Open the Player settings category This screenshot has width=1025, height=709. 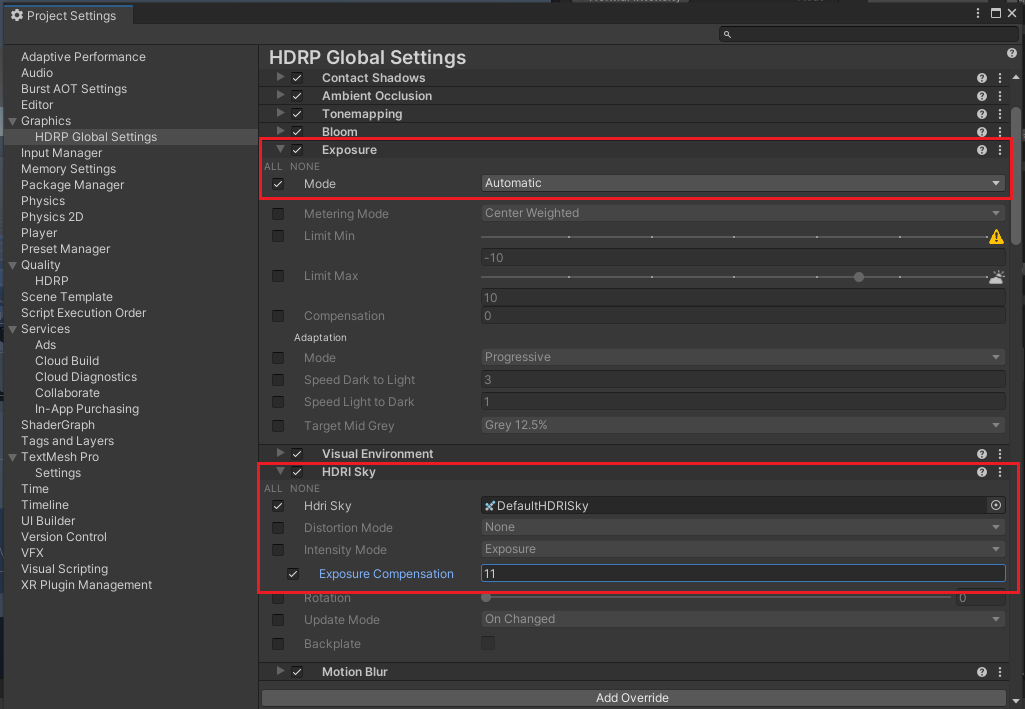39,233
